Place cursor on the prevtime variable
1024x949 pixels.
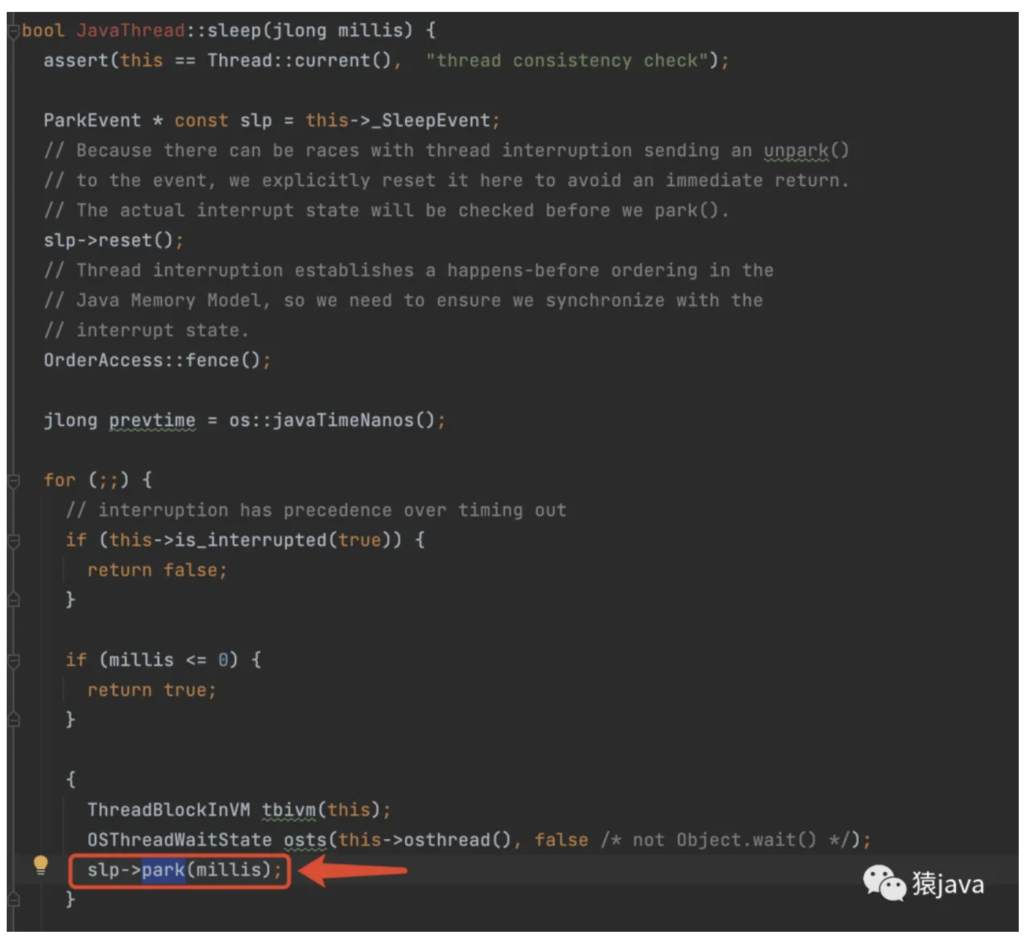click(152, 421)
